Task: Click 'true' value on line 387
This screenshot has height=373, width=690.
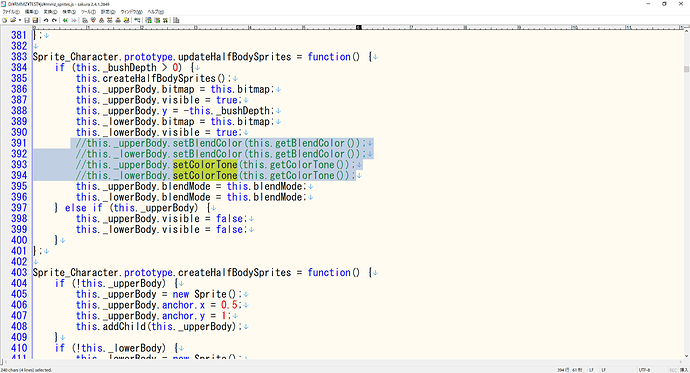Action: pyautogui.click(x=227, y=100)
